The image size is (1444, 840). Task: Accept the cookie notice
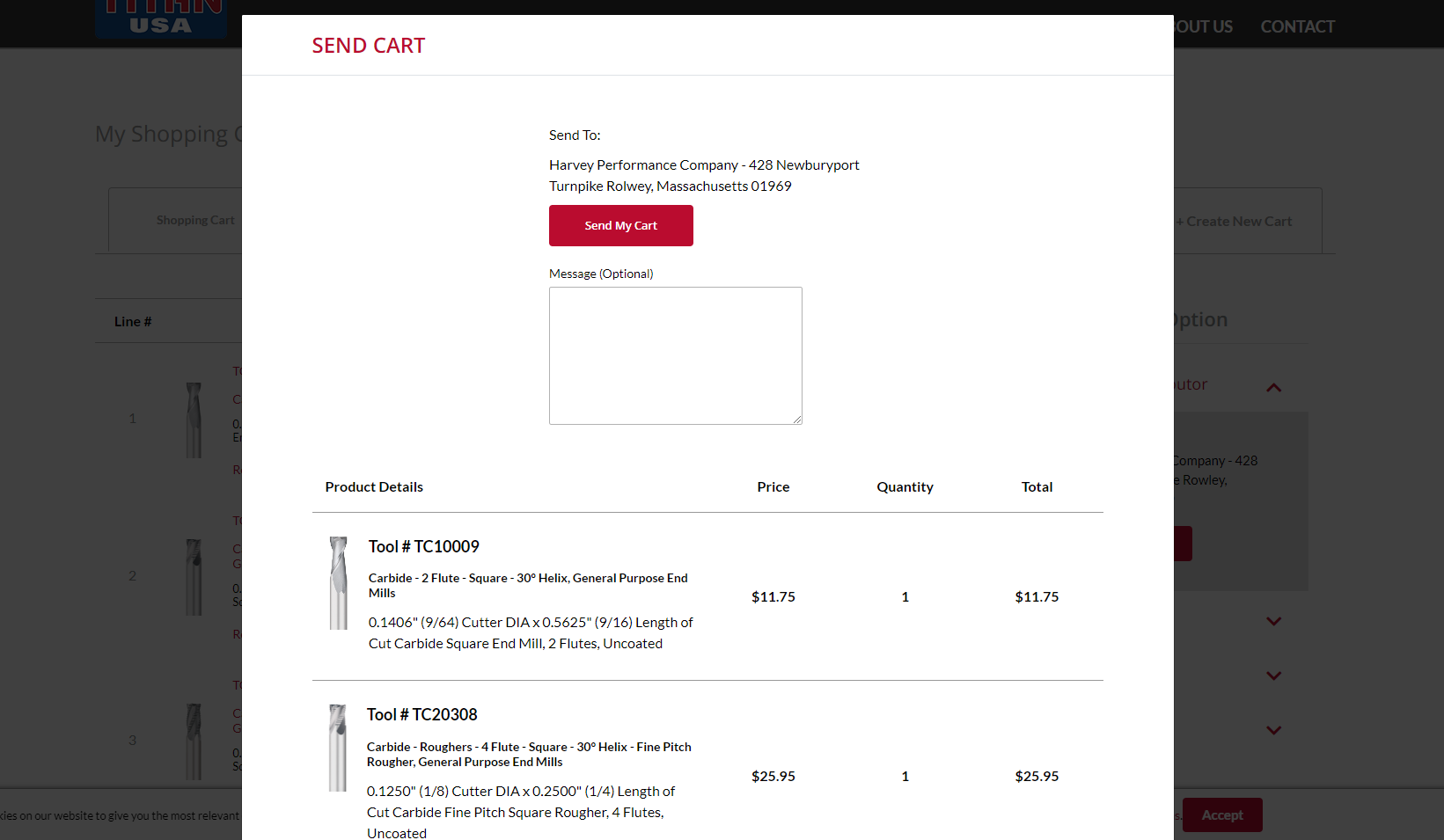(x=1221, y=815)
